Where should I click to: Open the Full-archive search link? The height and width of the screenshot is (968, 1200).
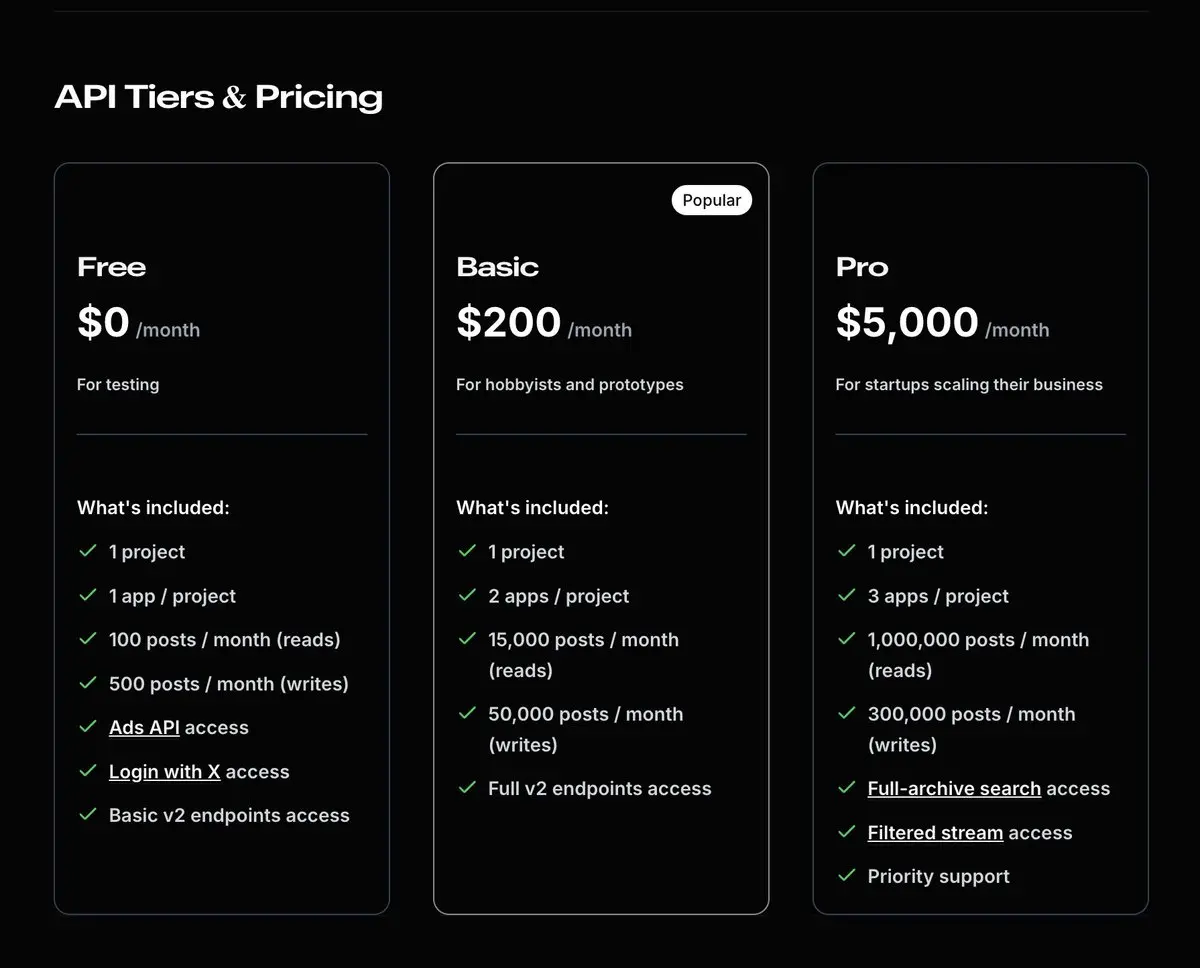click(954, 789)
